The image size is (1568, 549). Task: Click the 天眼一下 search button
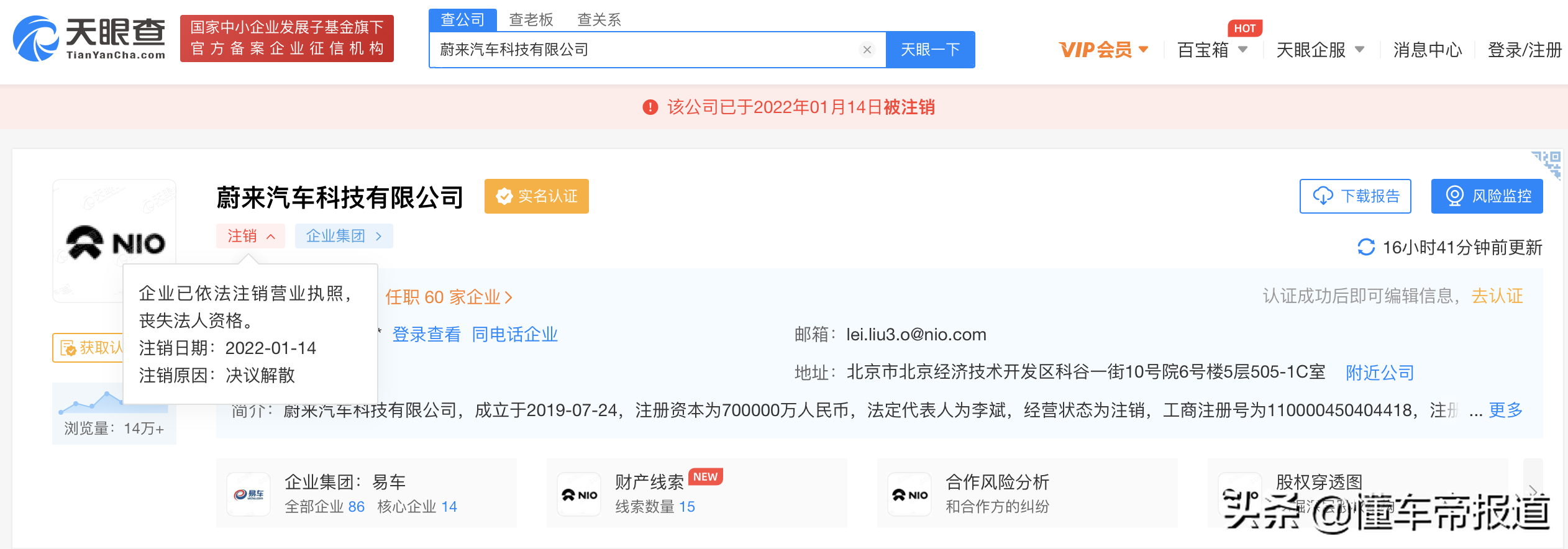(930, 50)
